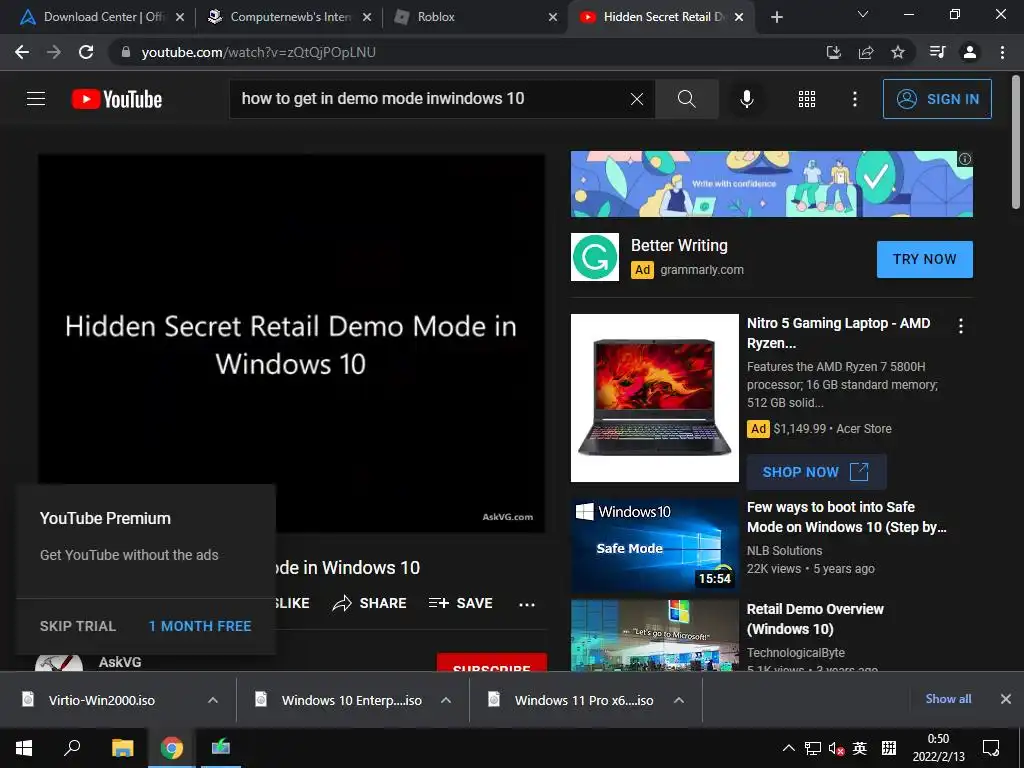Click SHOP NOW on Acer ad
The height and width of the screenshot is (768, 1024).
click(816, 472)
